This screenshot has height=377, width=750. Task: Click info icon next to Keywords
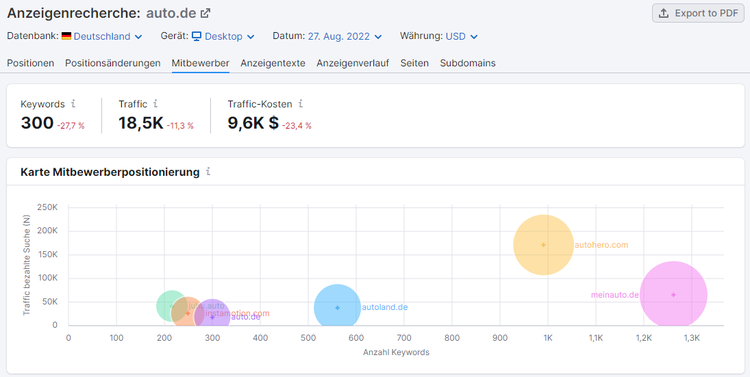coord(73,104)
